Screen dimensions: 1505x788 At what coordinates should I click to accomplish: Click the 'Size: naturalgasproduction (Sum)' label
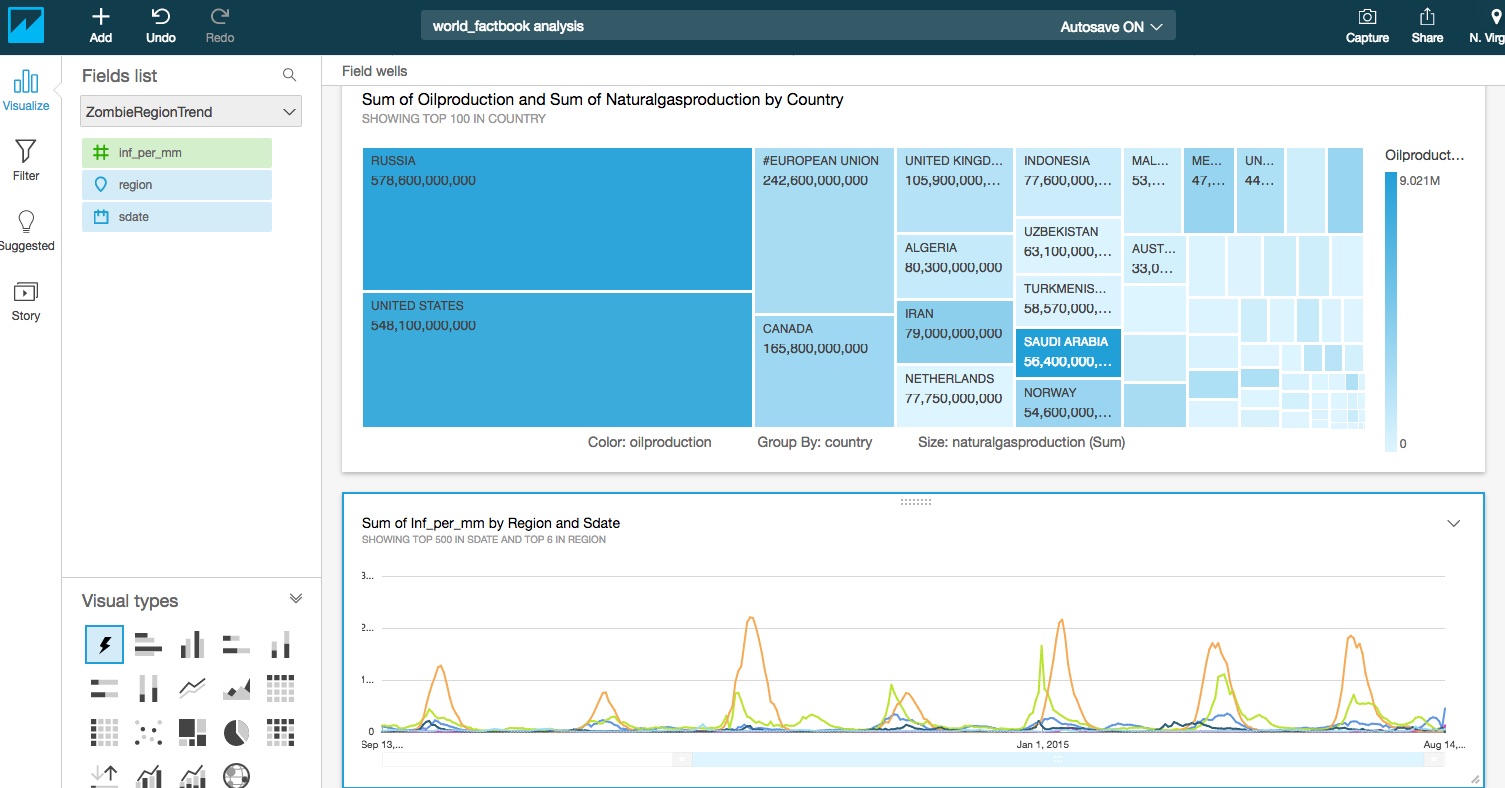1021,442
